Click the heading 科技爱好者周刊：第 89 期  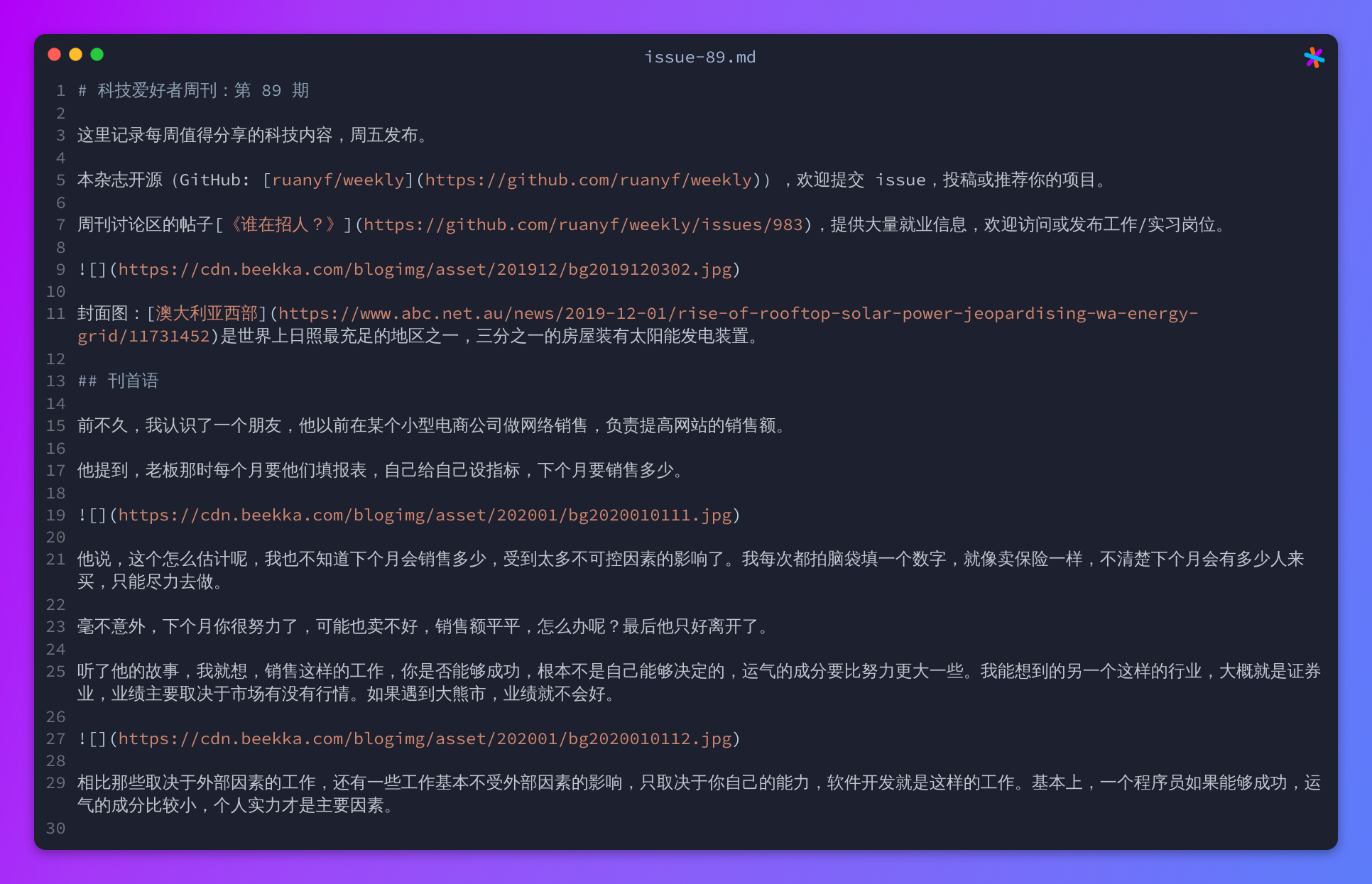click(x=193, y=91)
